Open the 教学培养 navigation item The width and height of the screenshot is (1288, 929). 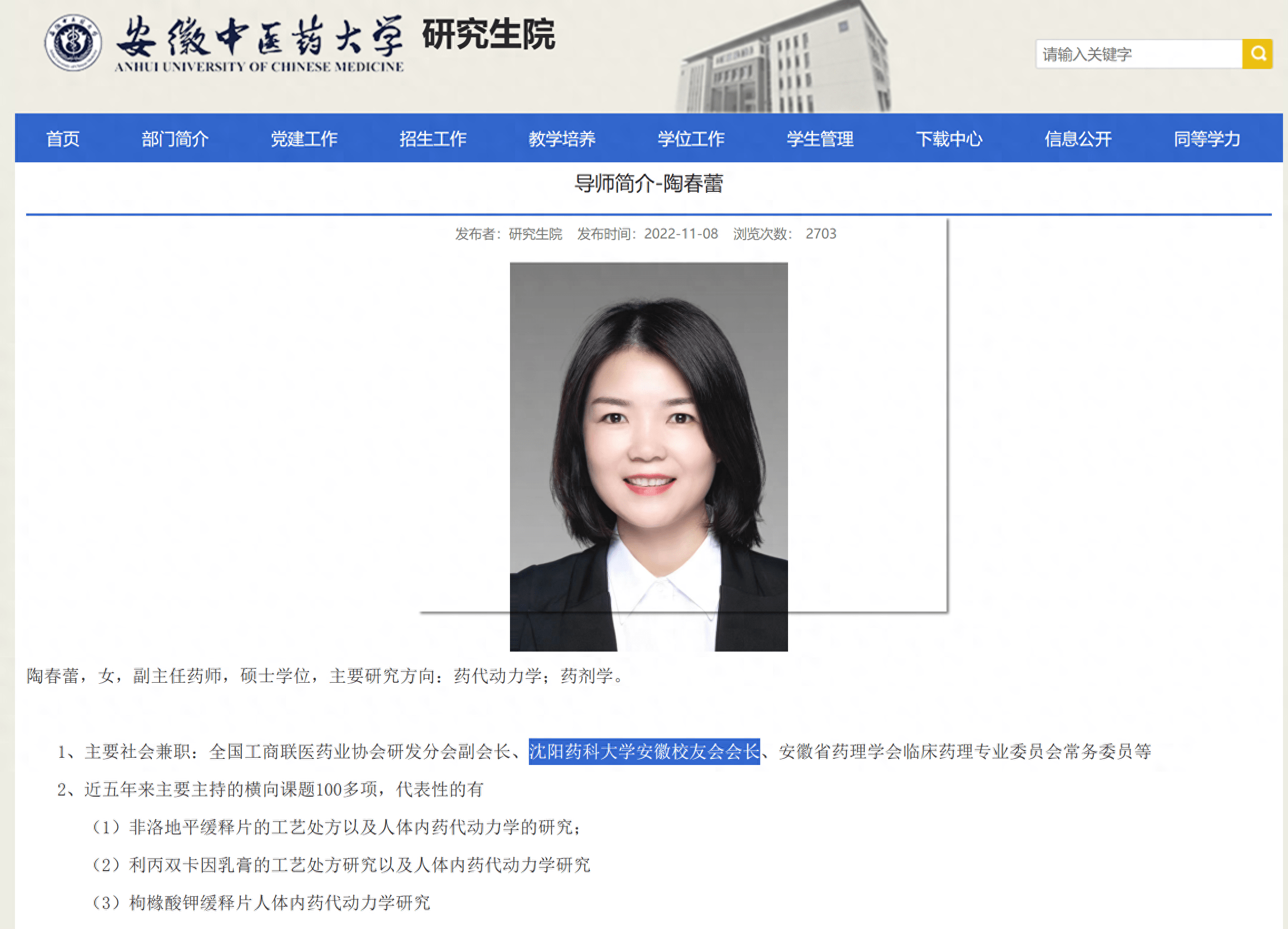(x=562, y=138)
